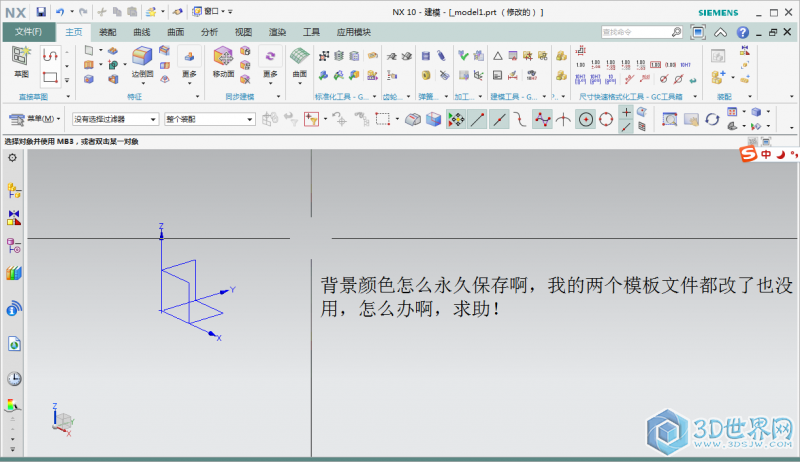Select the Rectangle sketch tool
Image resolution: width=800 pixels, height=462 pixels.
pyautogui.click(x=50, y=78)
